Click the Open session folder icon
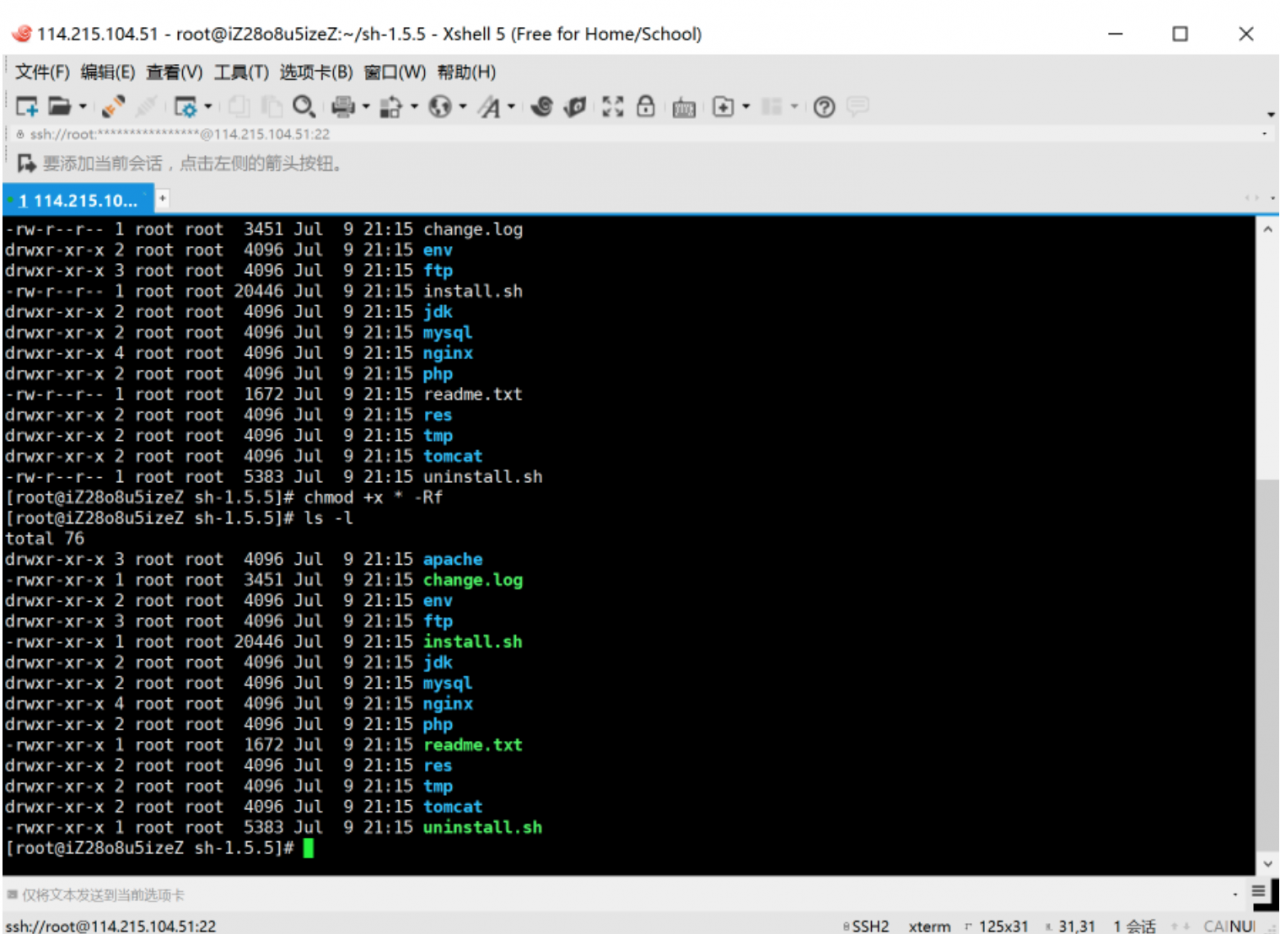 tap(60, 106)
